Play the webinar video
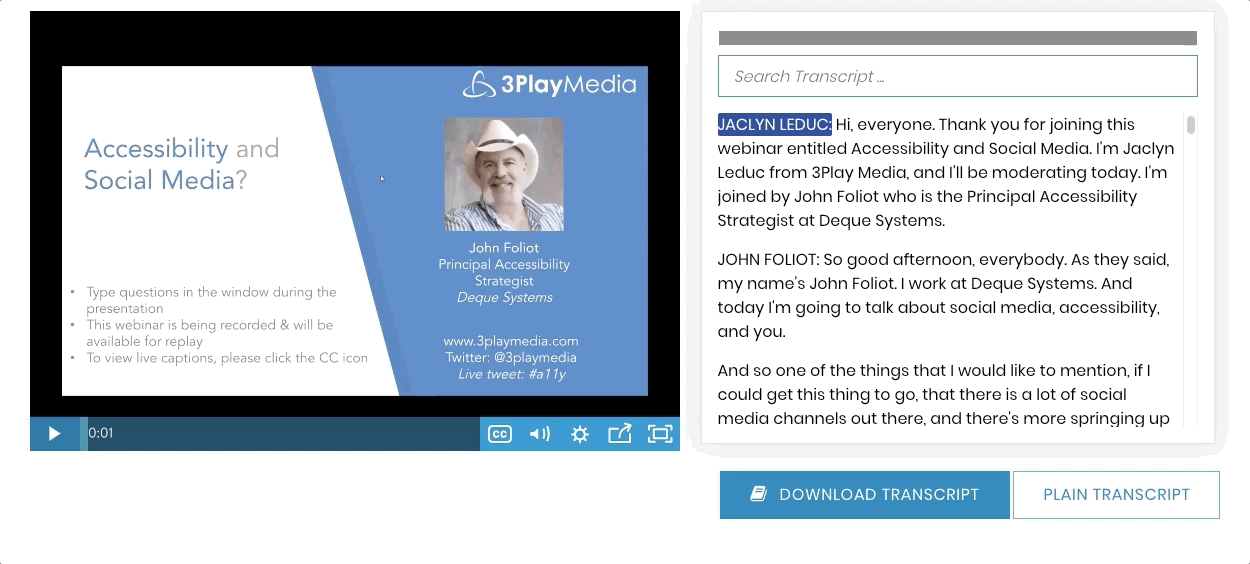 coord(54,433)
